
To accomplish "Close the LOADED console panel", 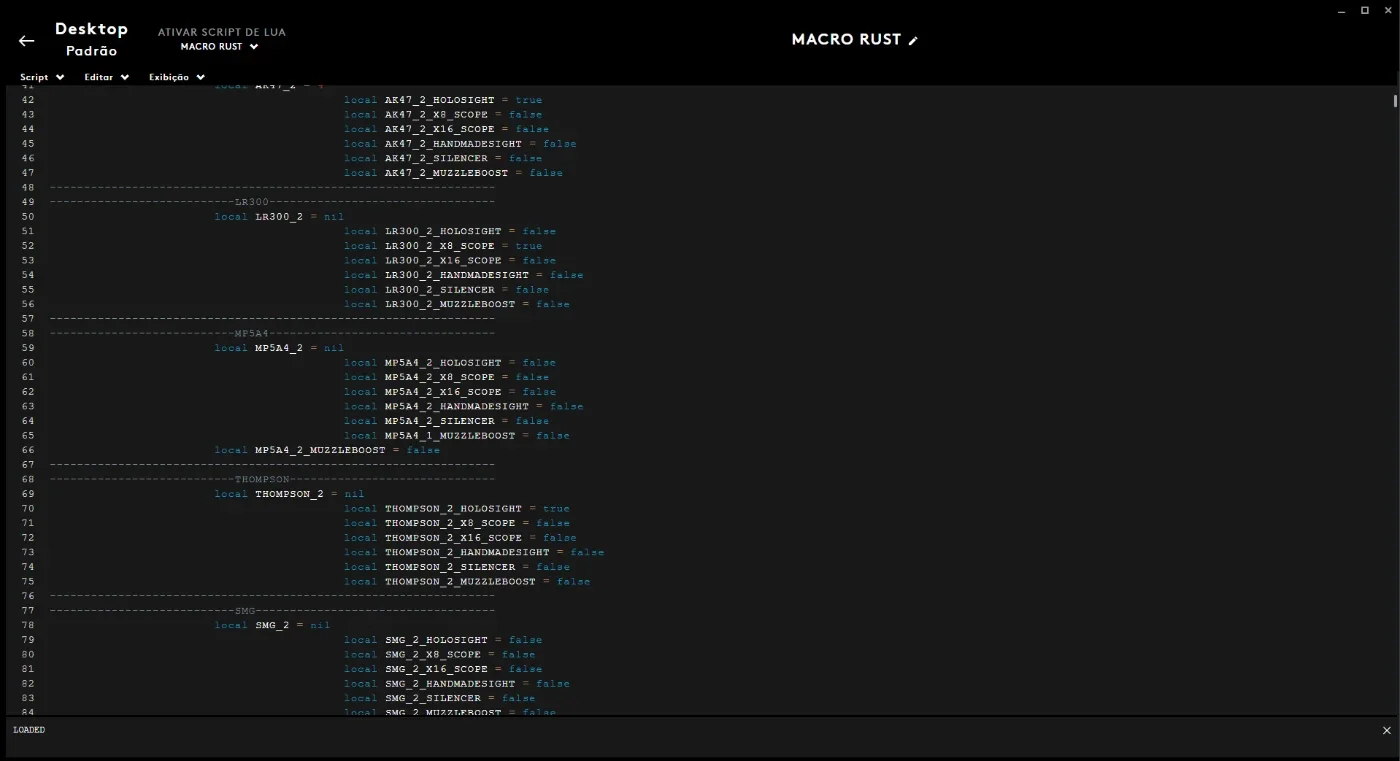I will click(x=1386, y=731).
